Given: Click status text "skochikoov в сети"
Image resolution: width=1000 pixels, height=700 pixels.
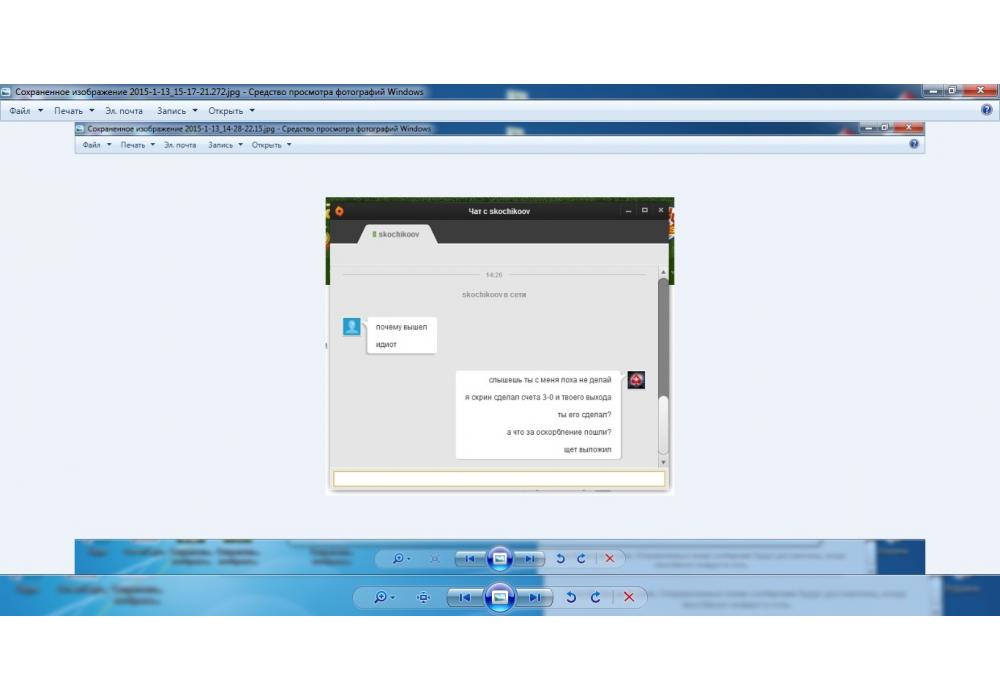Looking at the screenshot, I should [x=494, y=295].
